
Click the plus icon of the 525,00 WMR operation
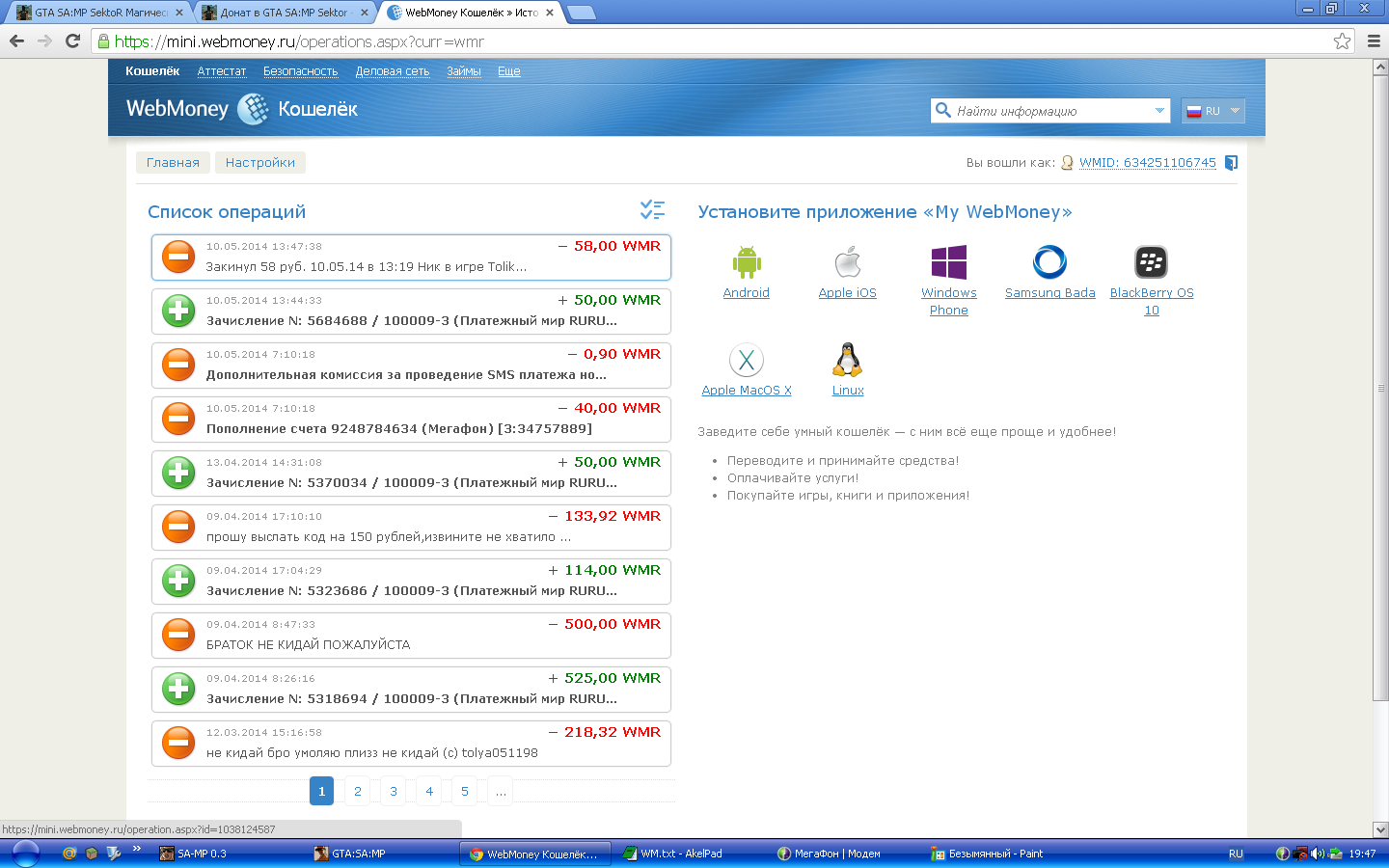tap(178, 689)
